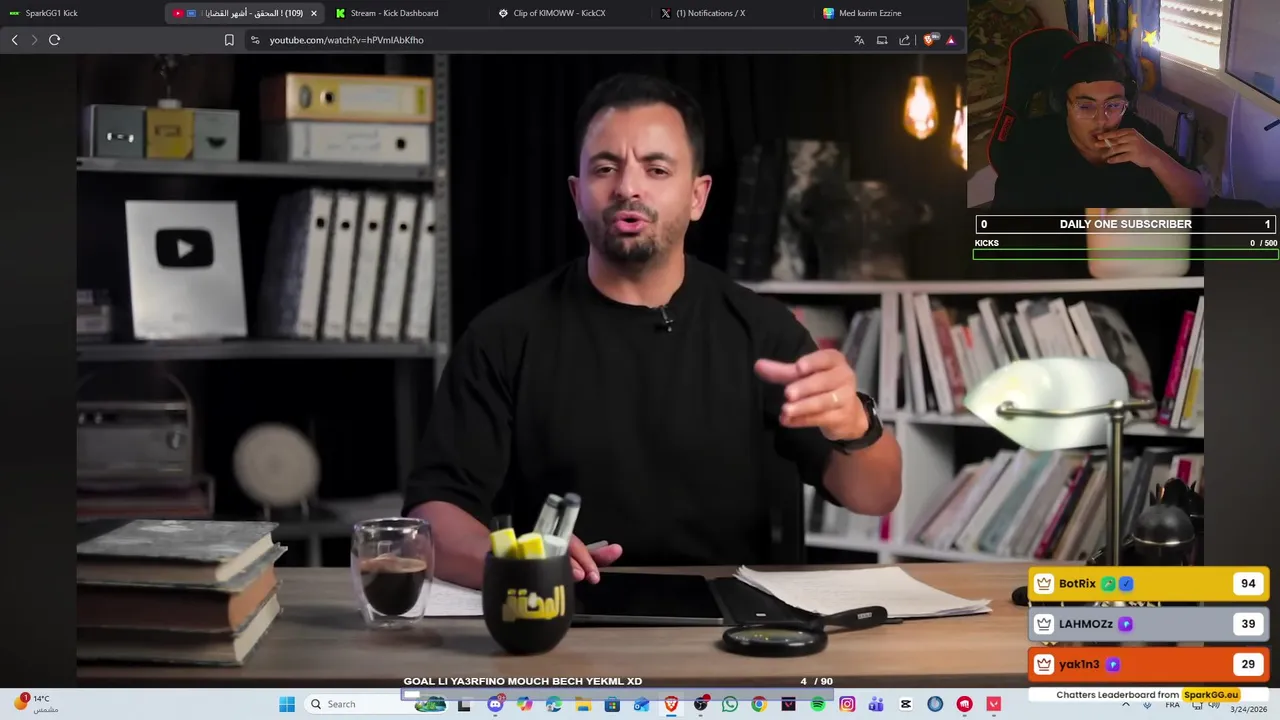Open Microsoft Edge from taskbar

coord(553,704)
